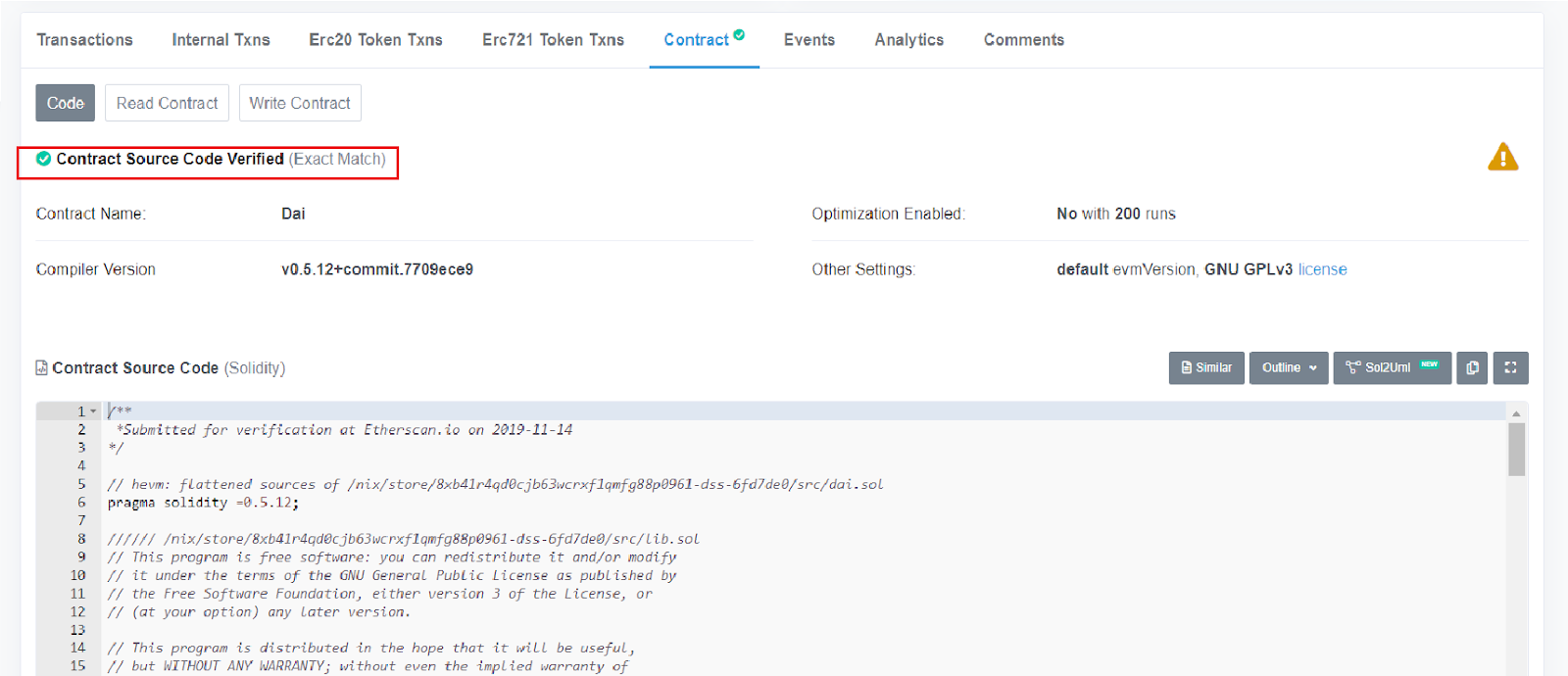Screen dimensions: 1568x676
Task: Copy the contract source code to clipboard
Action: click(1472, 367)
